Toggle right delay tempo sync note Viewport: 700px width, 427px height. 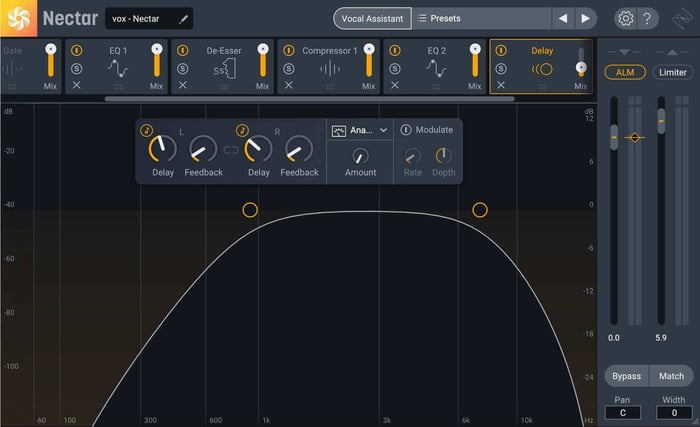point(242,130)
